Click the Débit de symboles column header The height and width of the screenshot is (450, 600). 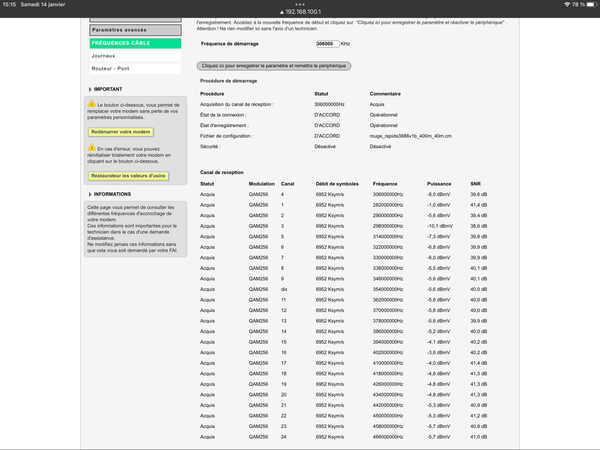click(337, 184)
